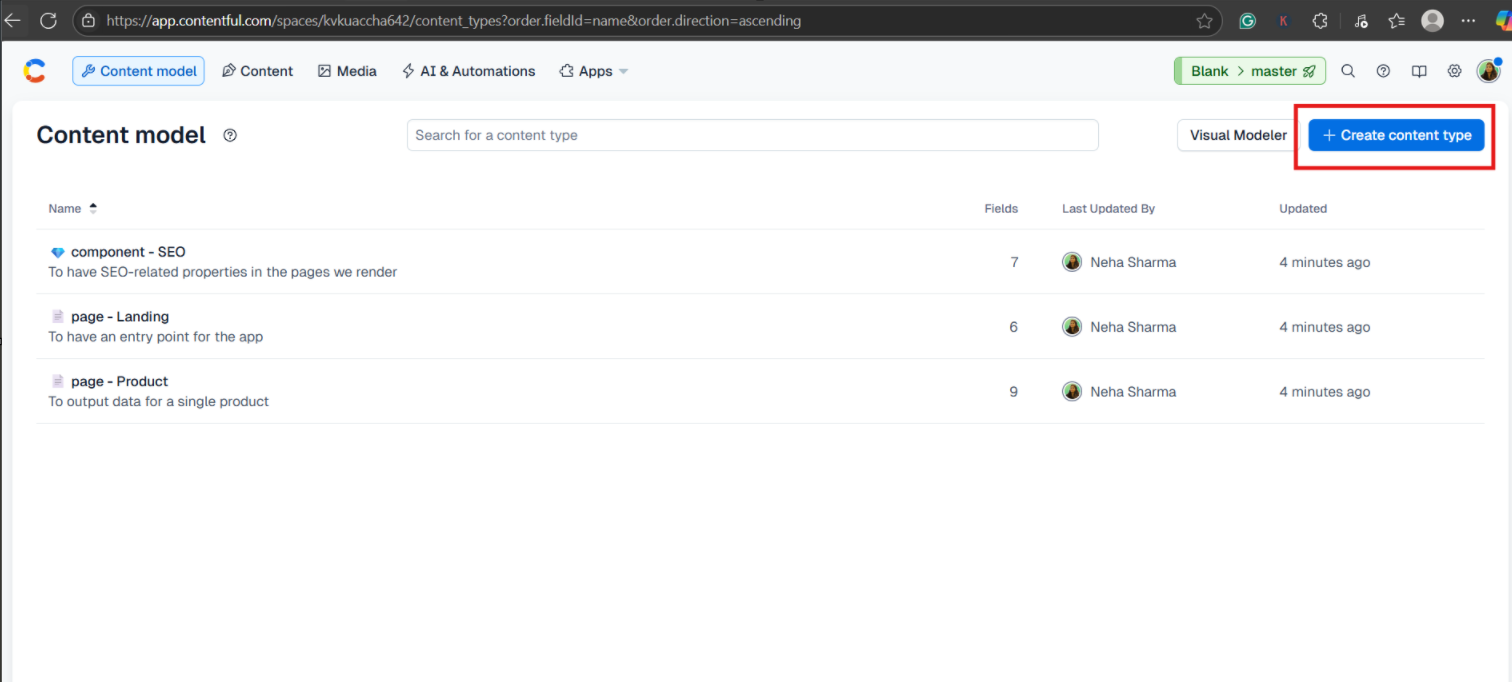This screenshot has width=1512, height=682.
Task: Open the Media tab
Action: (347, 71)
